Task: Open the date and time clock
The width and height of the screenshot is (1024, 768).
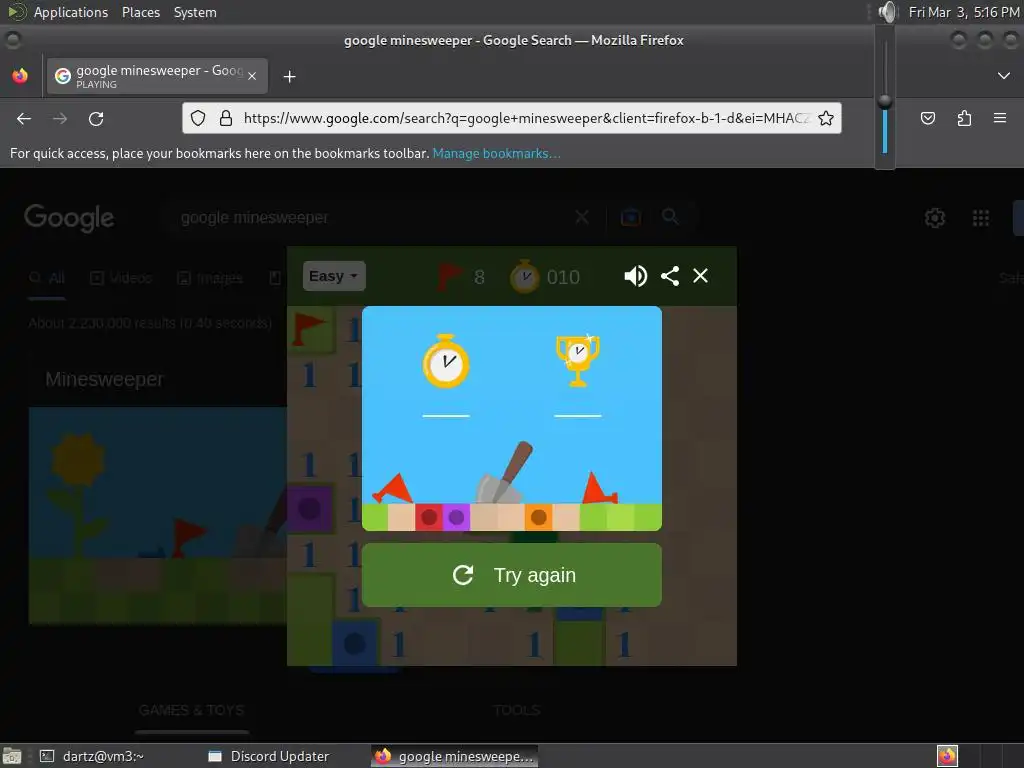Action: (964, 12)
